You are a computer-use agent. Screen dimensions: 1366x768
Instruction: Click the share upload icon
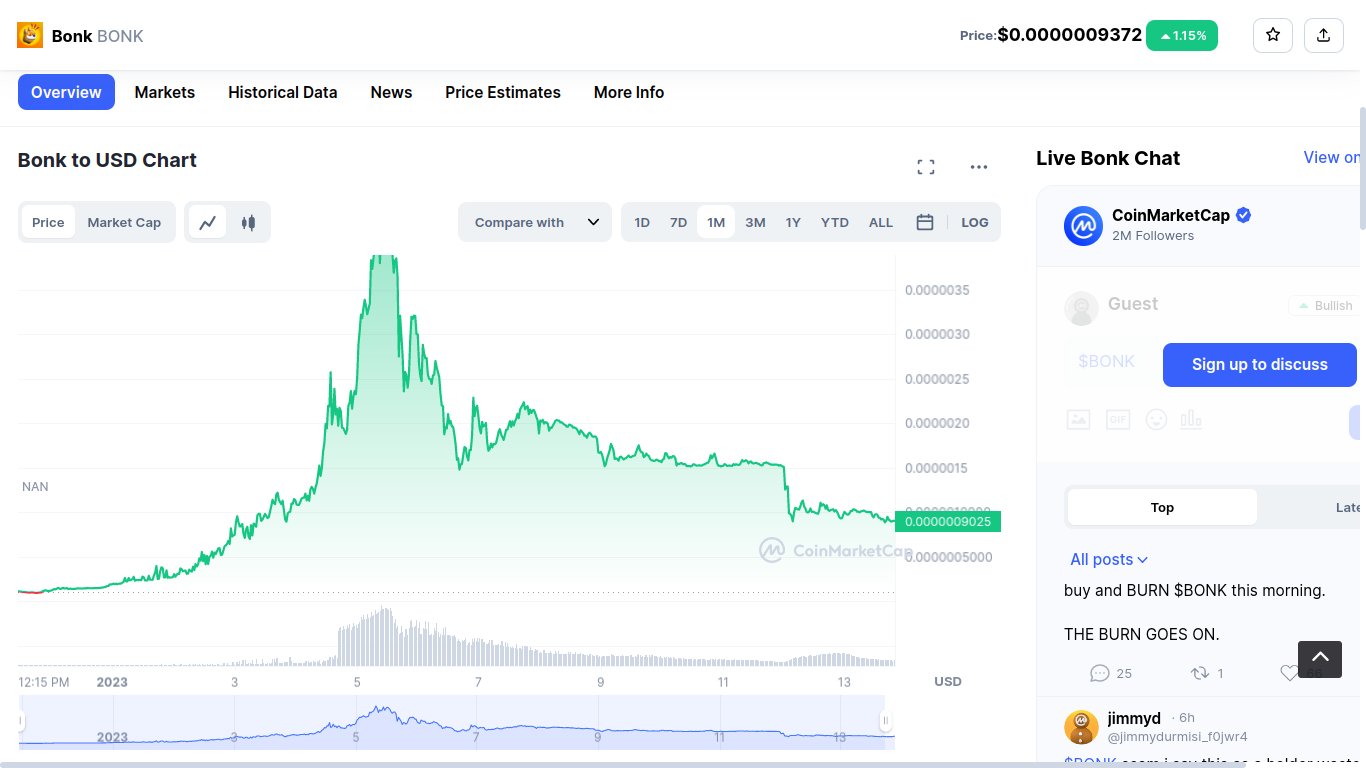tap(1324, 35)
